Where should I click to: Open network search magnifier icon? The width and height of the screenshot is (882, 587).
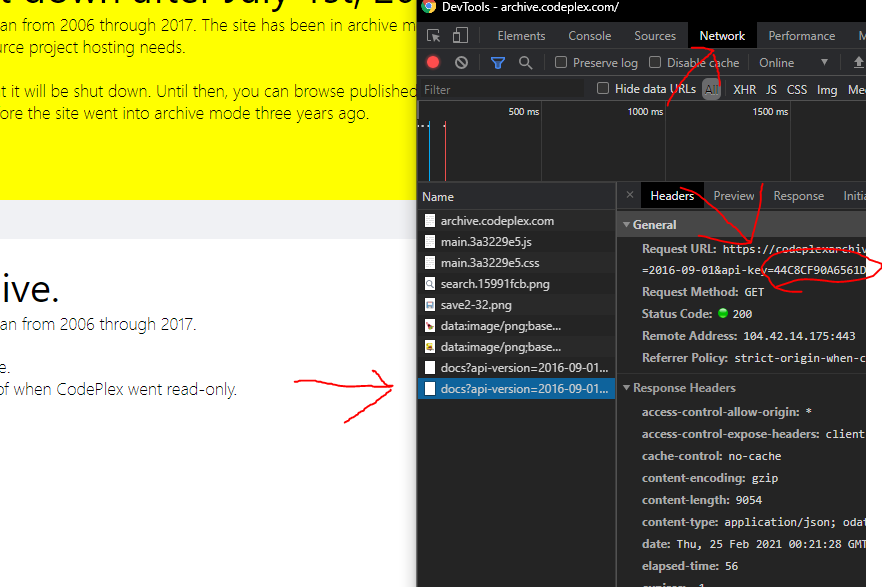[x=525, y=62]
